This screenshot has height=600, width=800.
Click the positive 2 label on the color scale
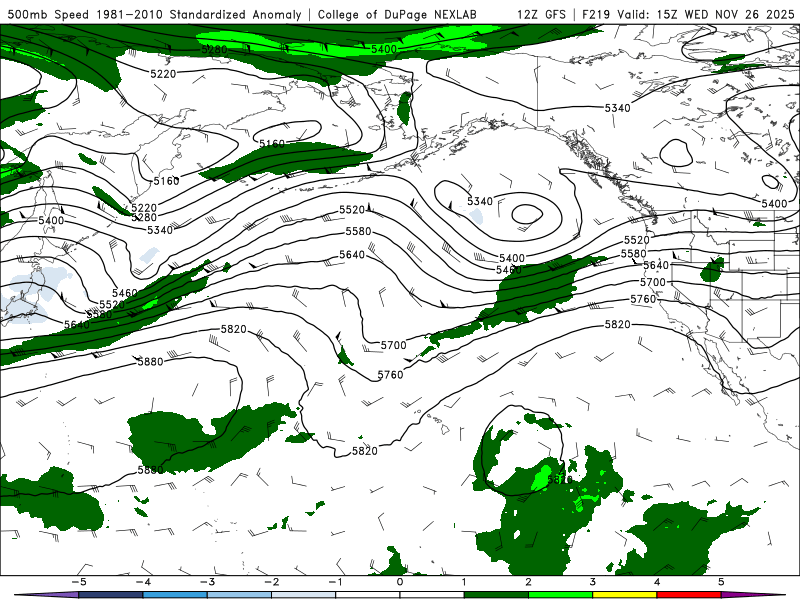tap(528, 582)
